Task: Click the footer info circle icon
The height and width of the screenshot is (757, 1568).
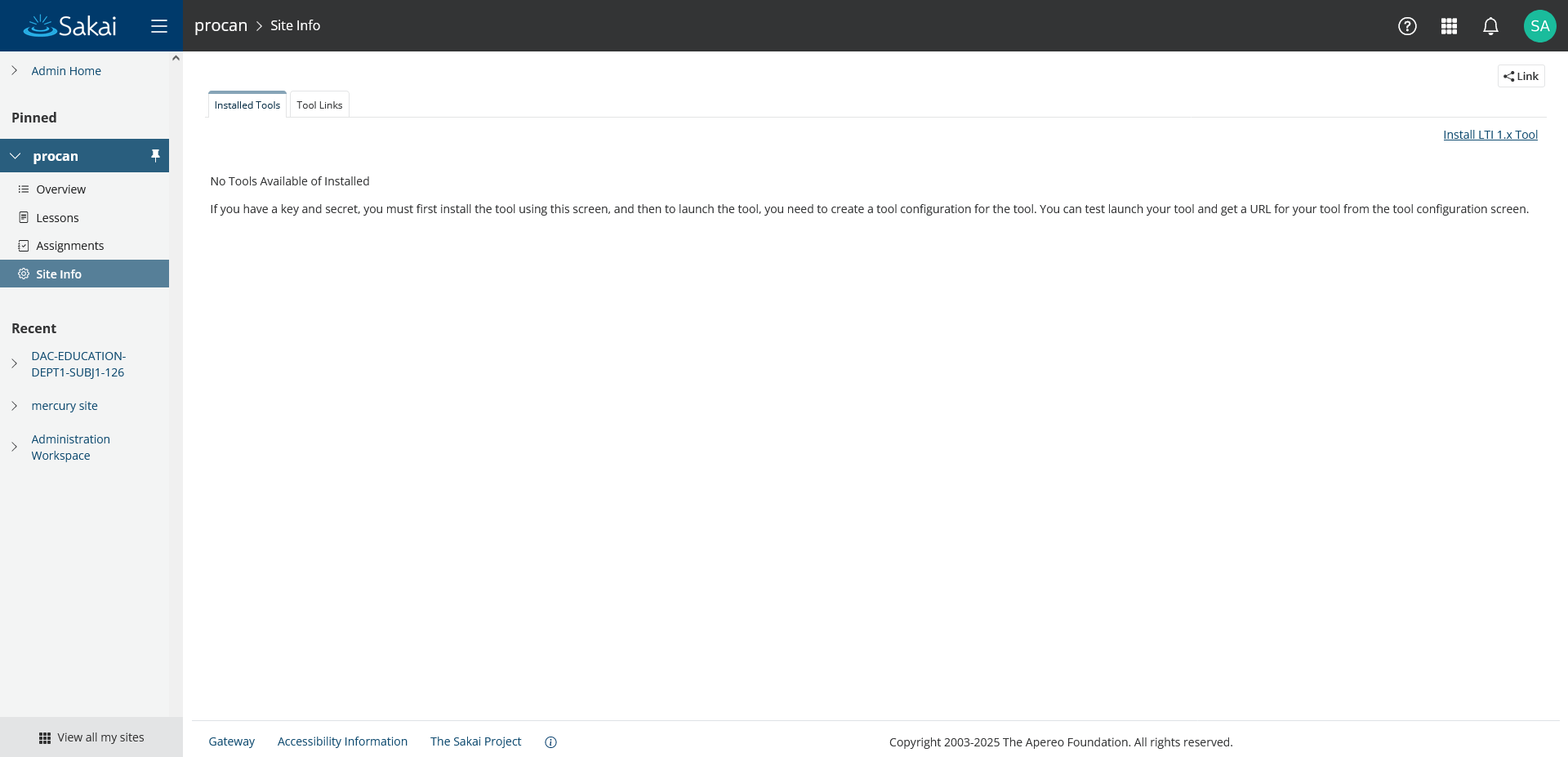Action: pos(550,742)
